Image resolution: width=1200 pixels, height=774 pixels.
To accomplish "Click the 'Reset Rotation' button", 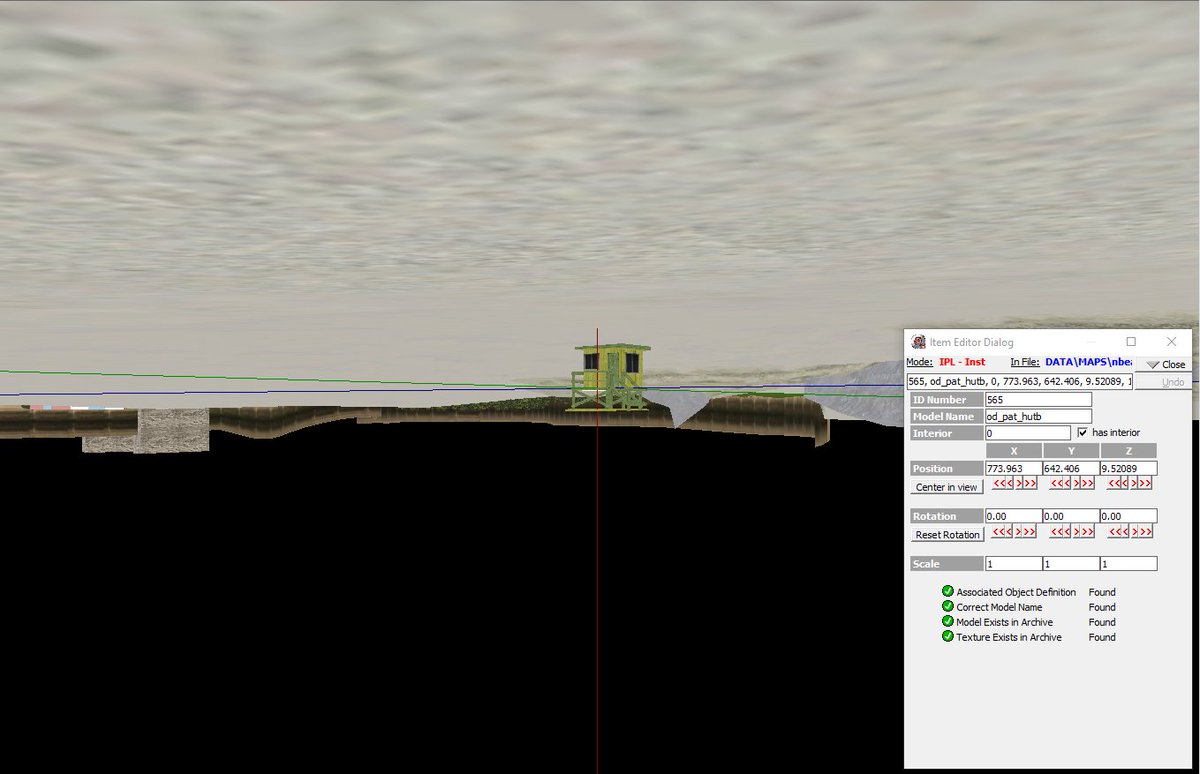I will [x=947, y=535].
